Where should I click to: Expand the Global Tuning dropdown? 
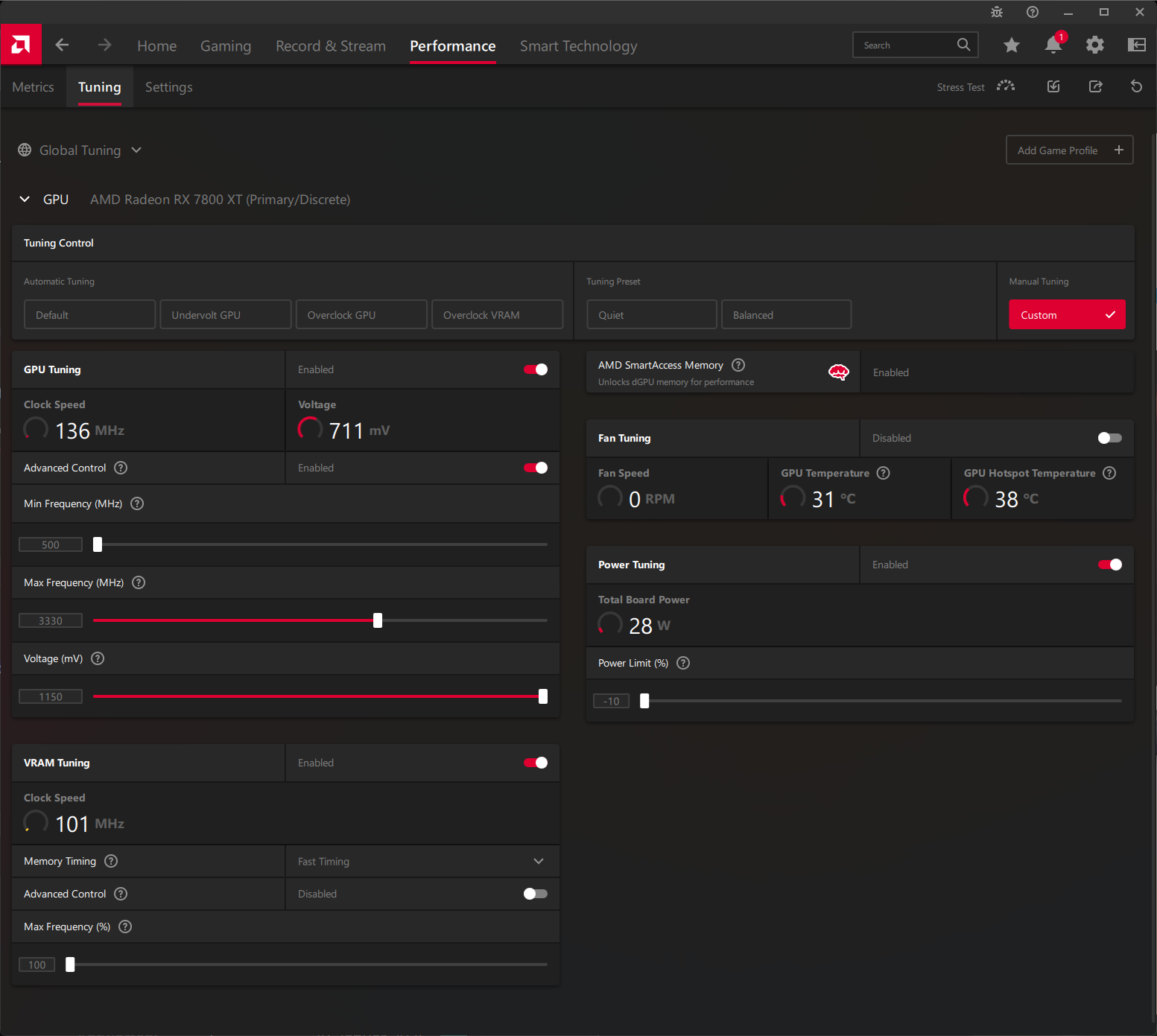coord(136,150)
